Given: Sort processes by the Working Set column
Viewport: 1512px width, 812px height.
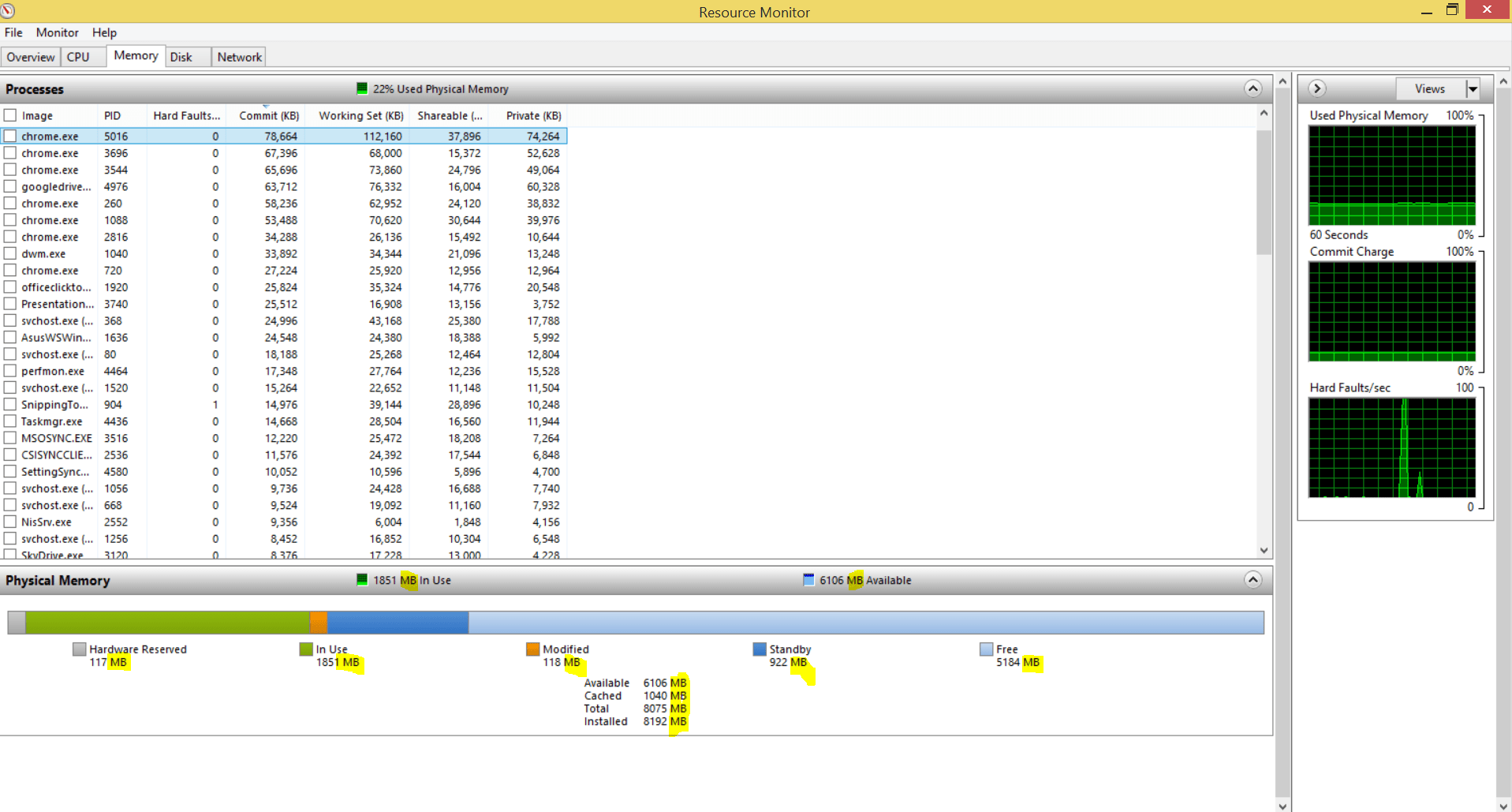Looking at the screenshot, I should 360,115.
